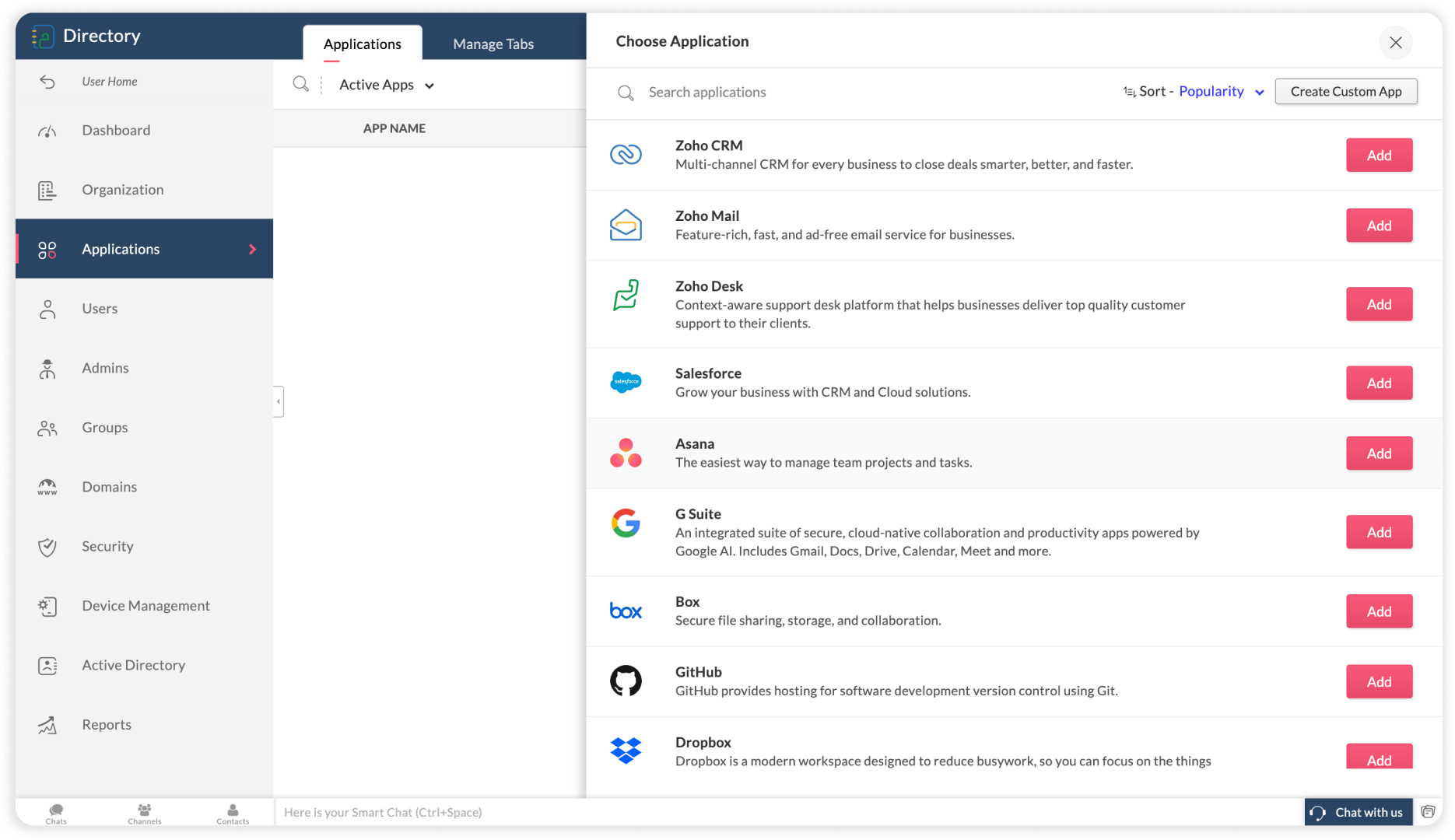Add the Salesforce application

[x=1379, y=383]
